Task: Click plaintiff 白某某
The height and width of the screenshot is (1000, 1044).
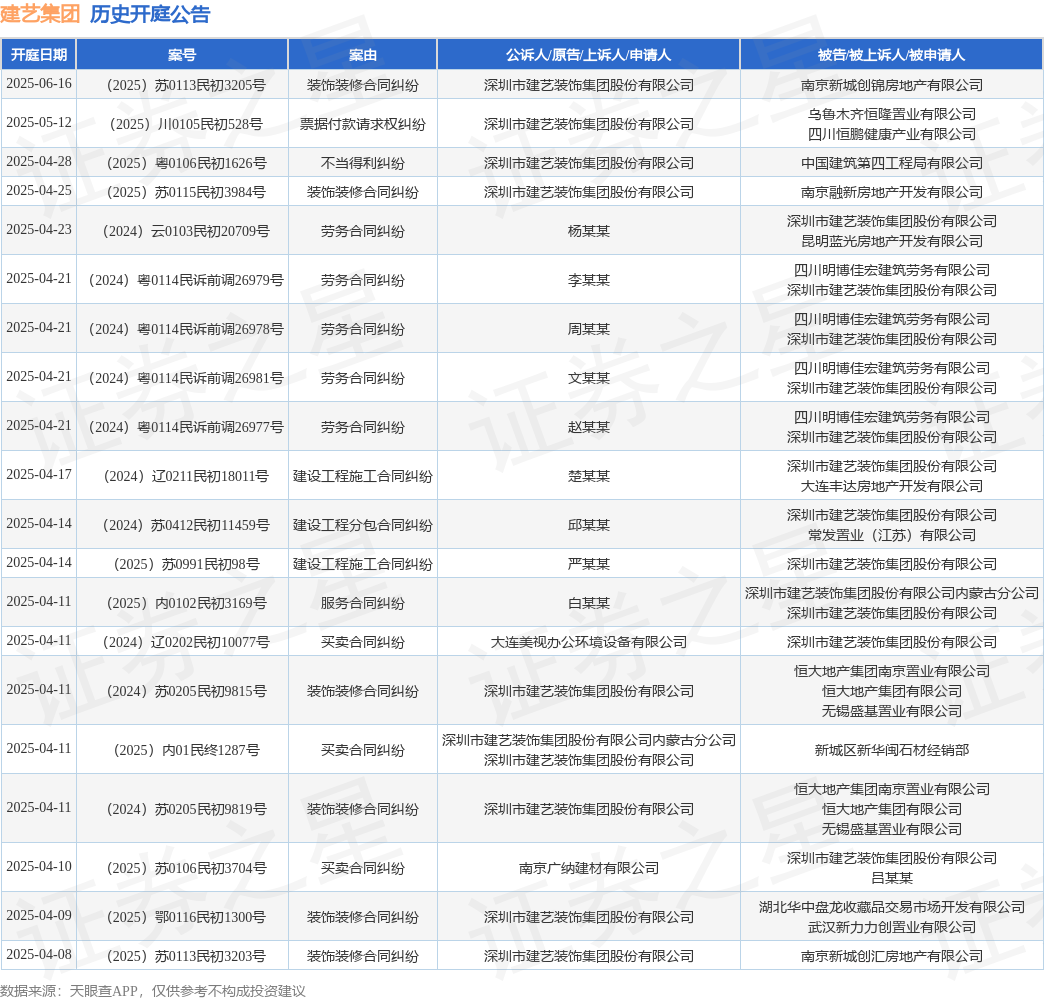Action: pyautogui.click(x=589, y=603)
